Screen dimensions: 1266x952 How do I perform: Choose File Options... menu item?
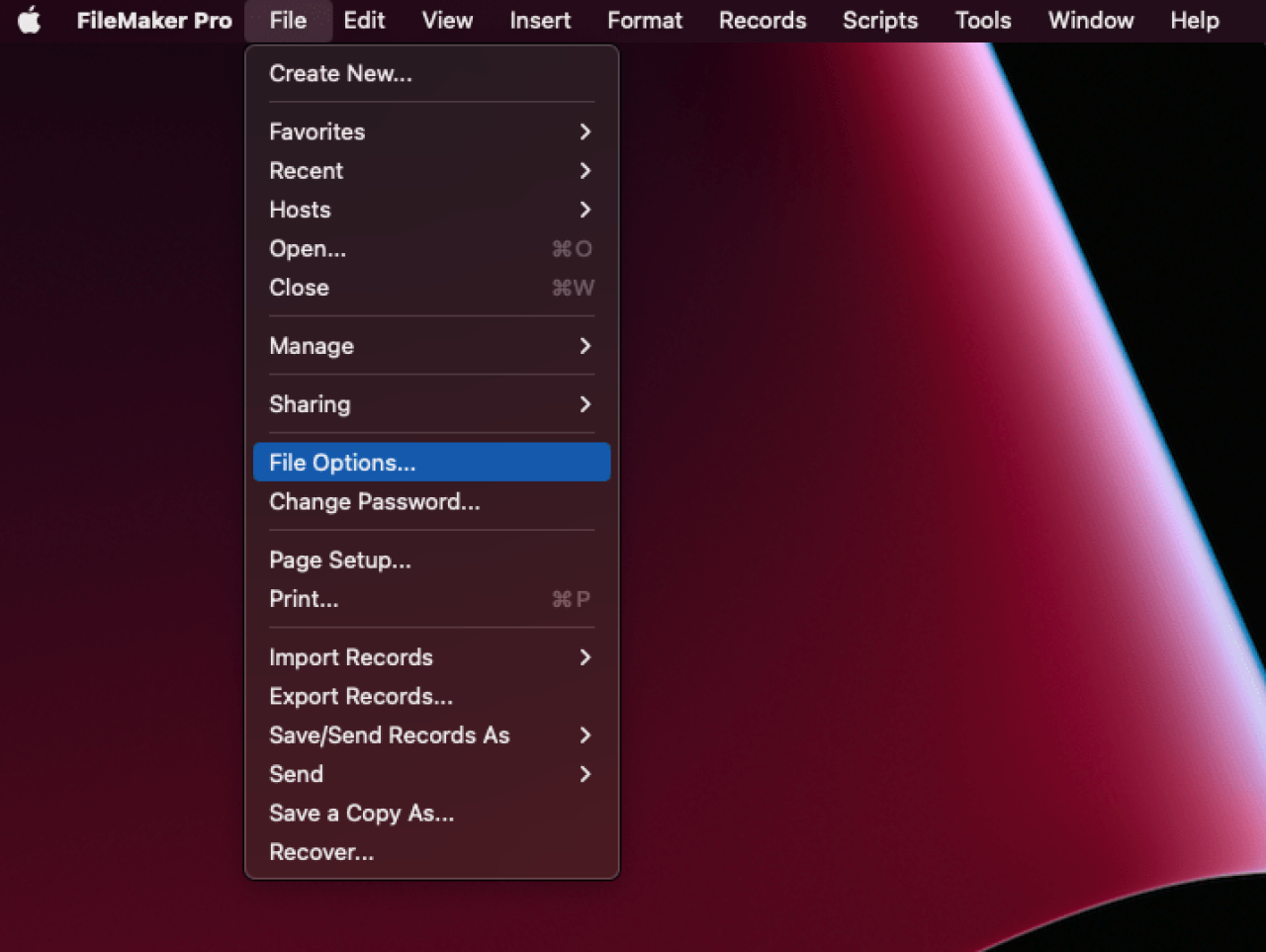coord(431,463)
